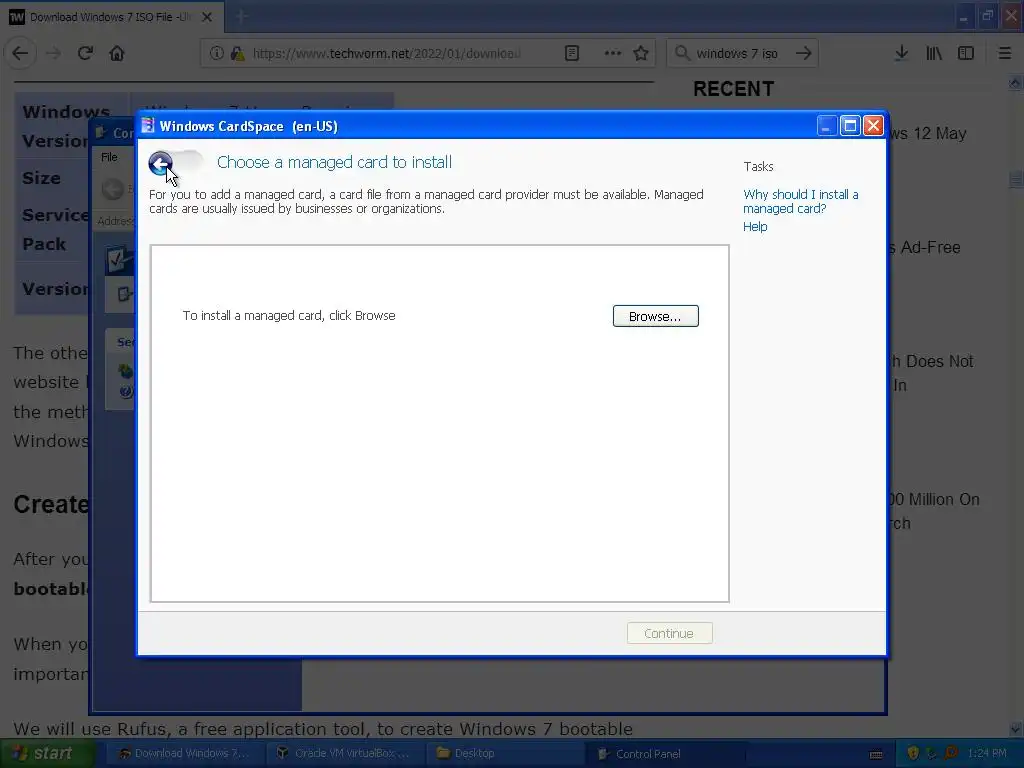This screenshot has width=1024, height=768.
Task: Switch to Desktop folder taskbar item
Action: tap(506, 754)
